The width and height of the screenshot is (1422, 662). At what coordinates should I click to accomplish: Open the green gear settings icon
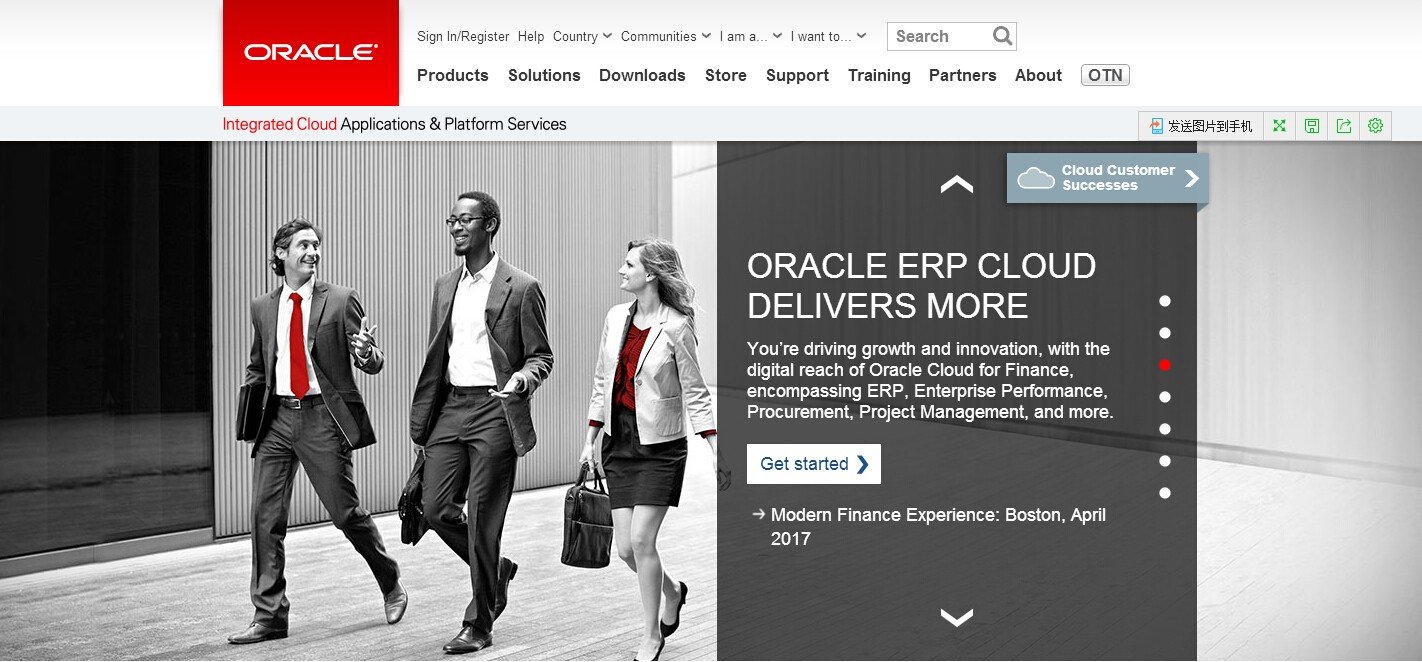click(1376, 126)
